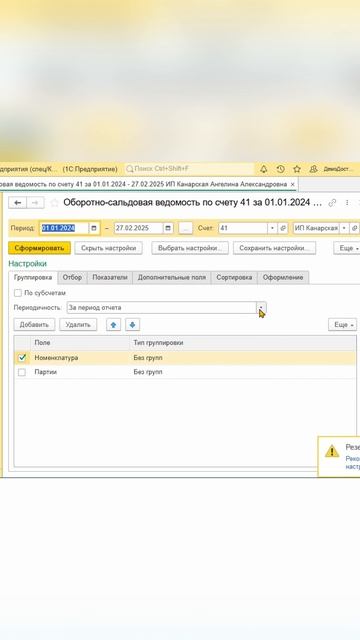Open calendar for the period end date
The width and height of the screenshot is (360, 640).
pos(168,228)
